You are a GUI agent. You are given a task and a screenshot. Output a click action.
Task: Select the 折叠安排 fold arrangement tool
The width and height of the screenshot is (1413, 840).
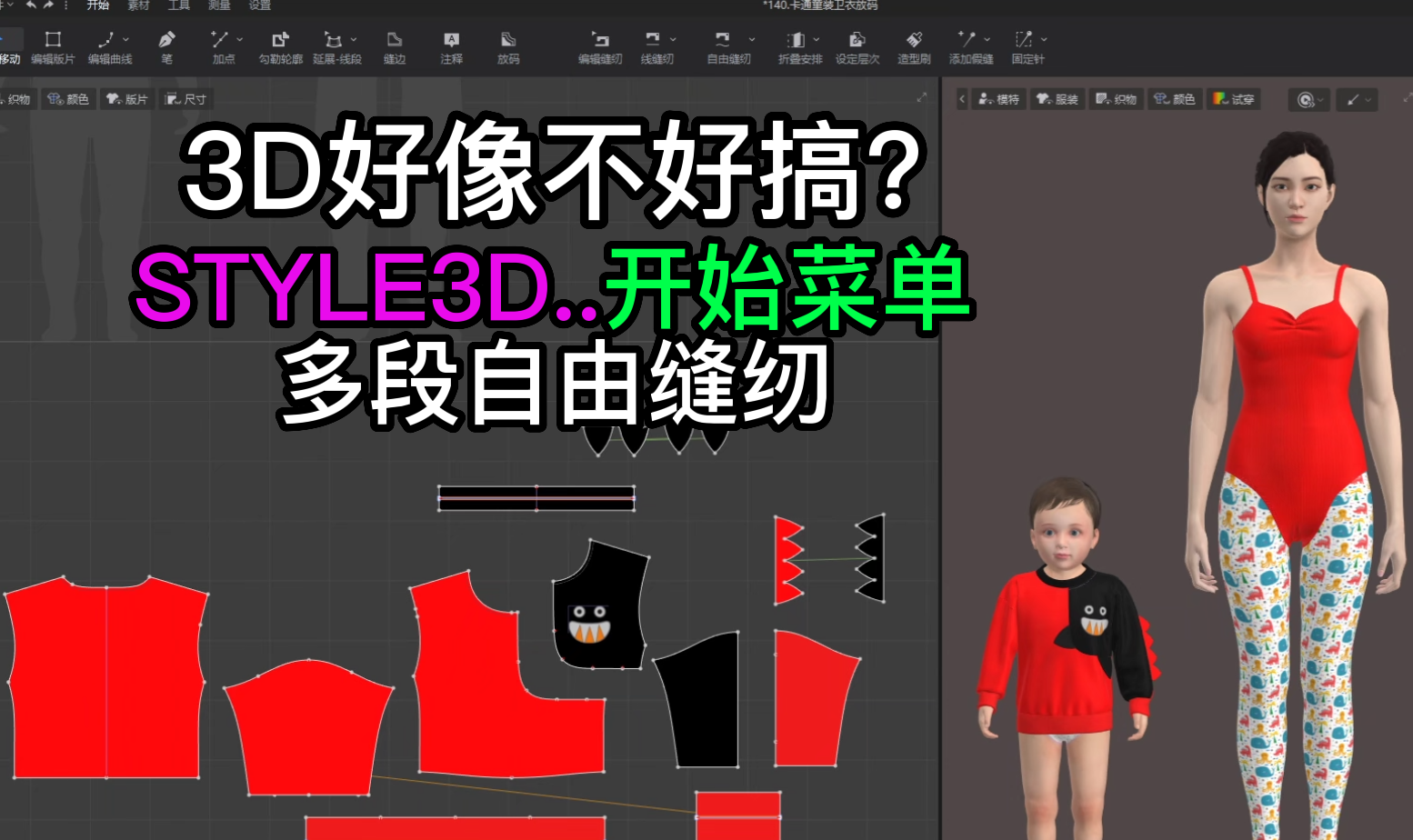pos(799,47)
